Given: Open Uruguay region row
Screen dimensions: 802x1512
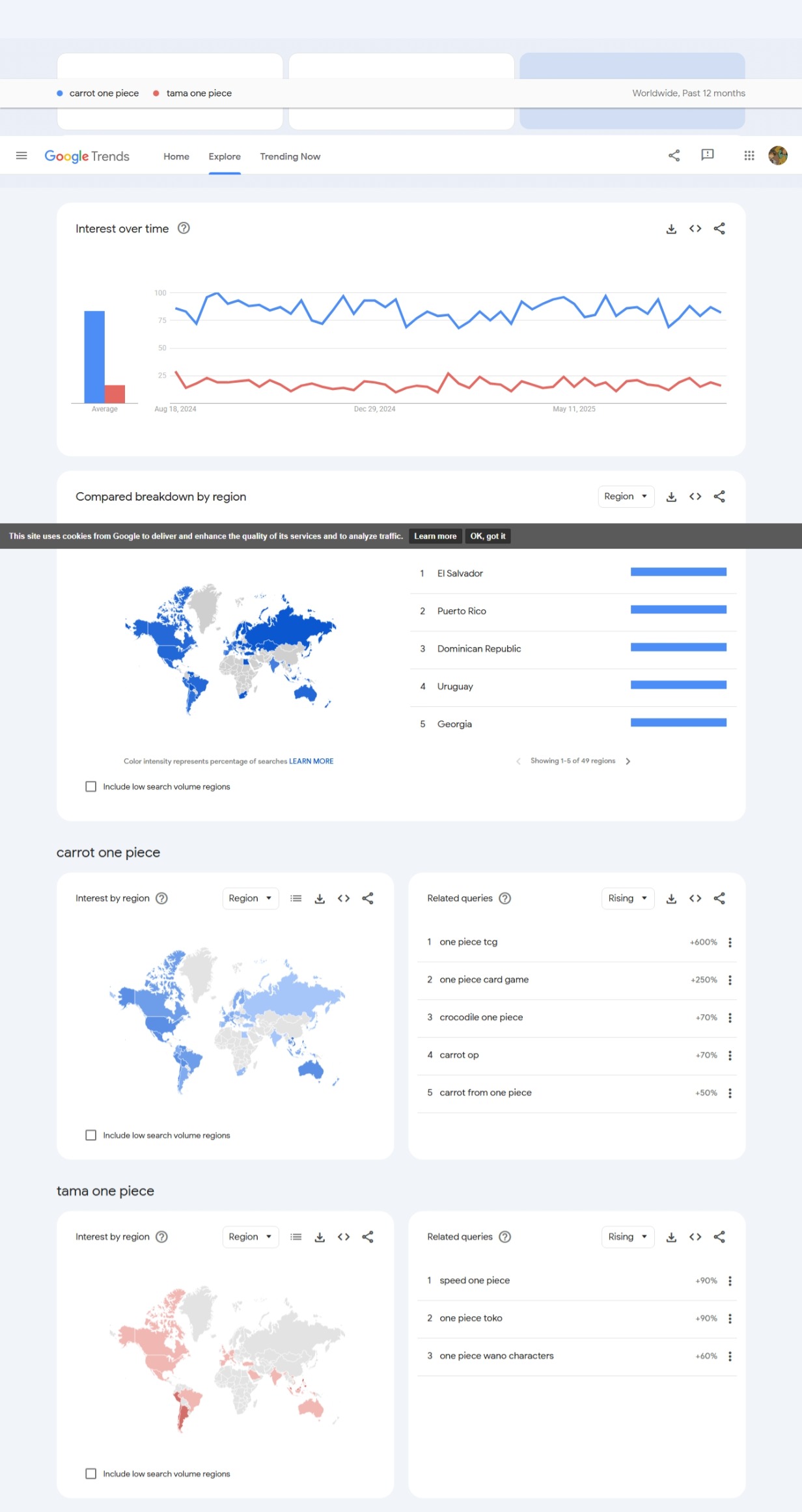Looking at the screenshot, I should (x=573, y=687).
